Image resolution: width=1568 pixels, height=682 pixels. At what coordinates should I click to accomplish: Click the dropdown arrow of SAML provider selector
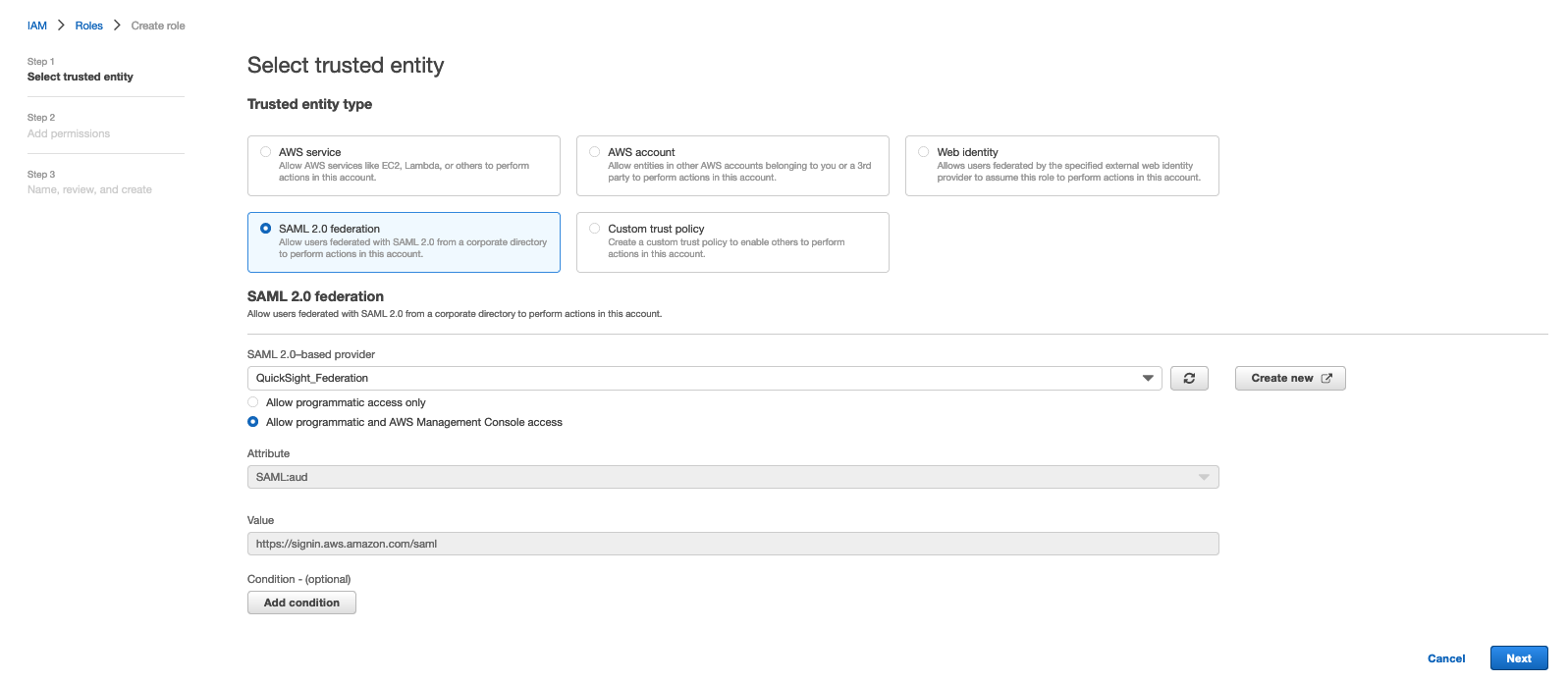point(1148,378)
